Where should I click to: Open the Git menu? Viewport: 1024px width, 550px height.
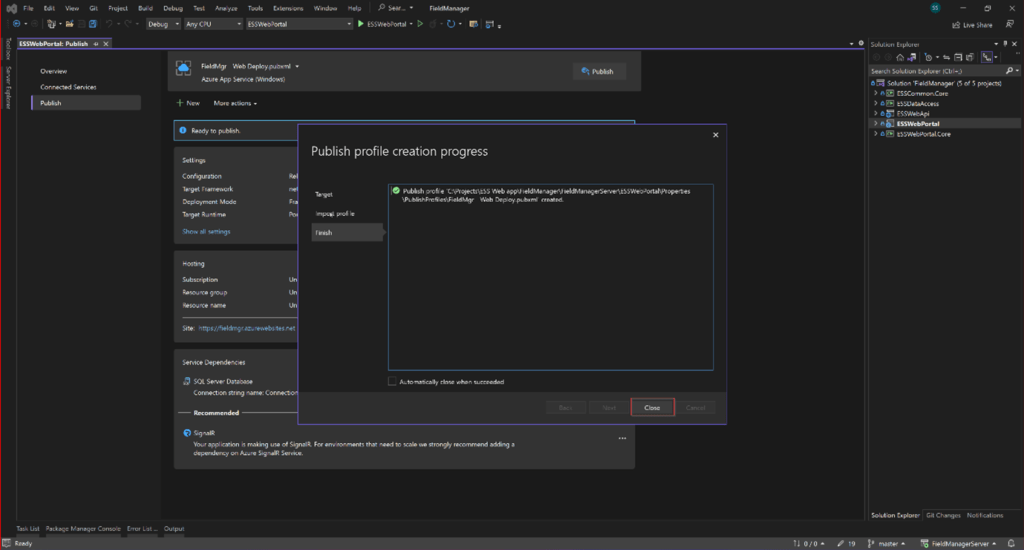(93, 8)
